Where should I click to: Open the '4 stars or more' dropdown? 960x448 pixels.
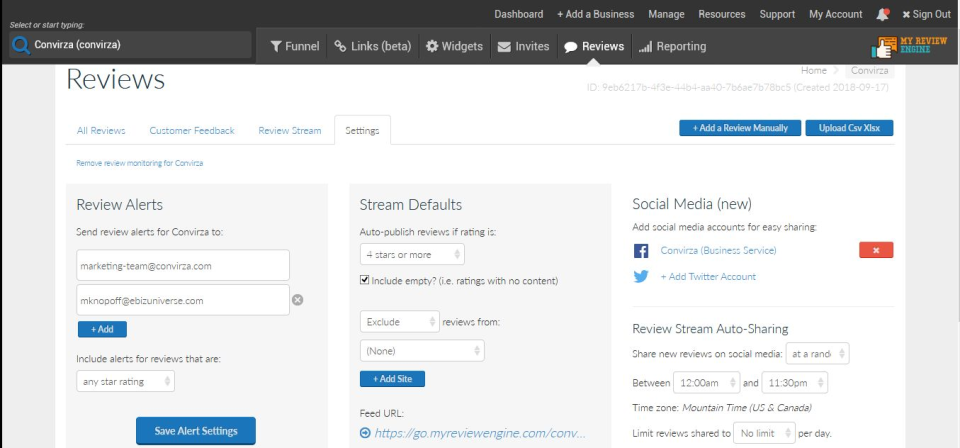pos(412,255)
